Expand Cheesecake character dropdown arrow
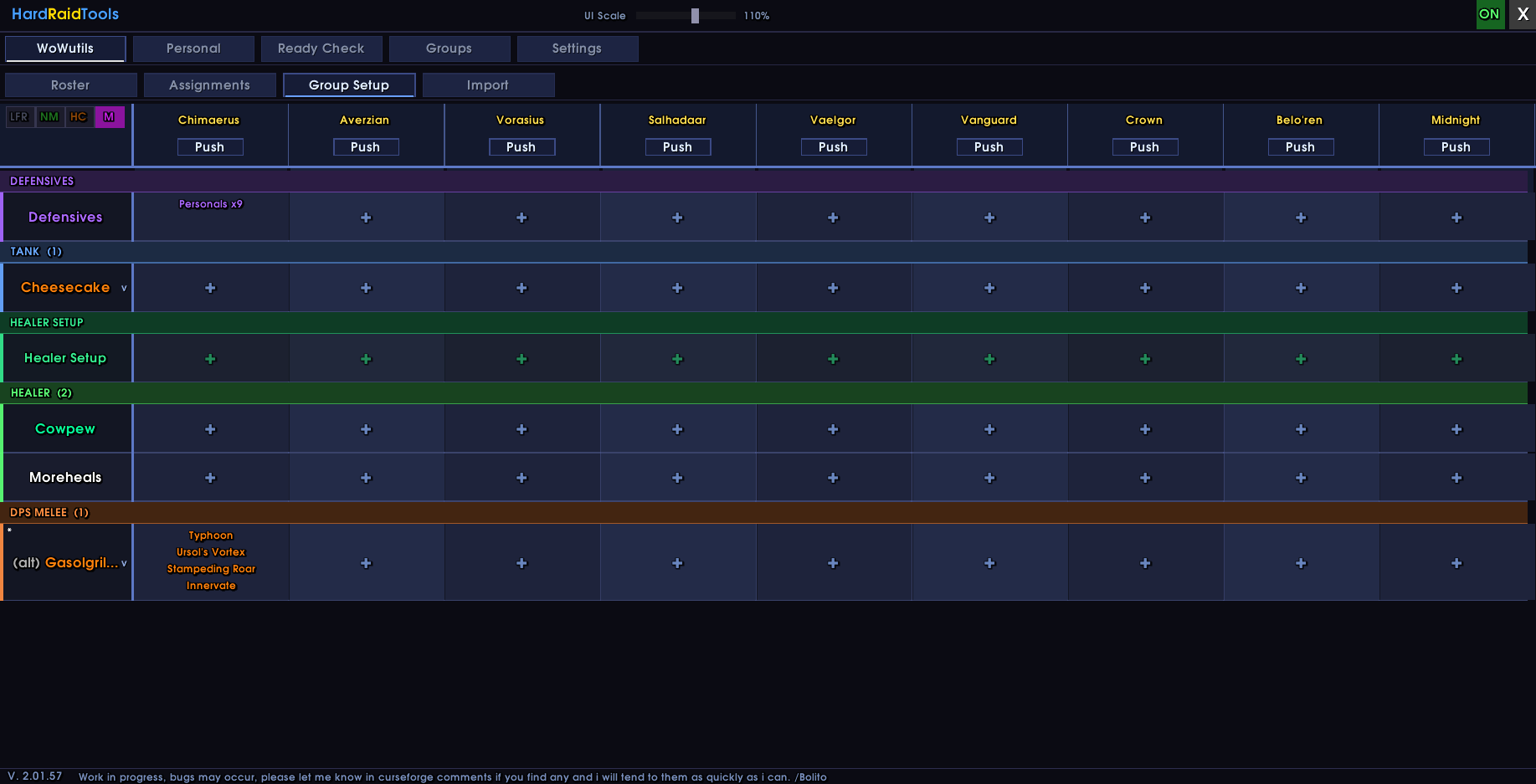Screen dimensions: 1536x784 124,288
